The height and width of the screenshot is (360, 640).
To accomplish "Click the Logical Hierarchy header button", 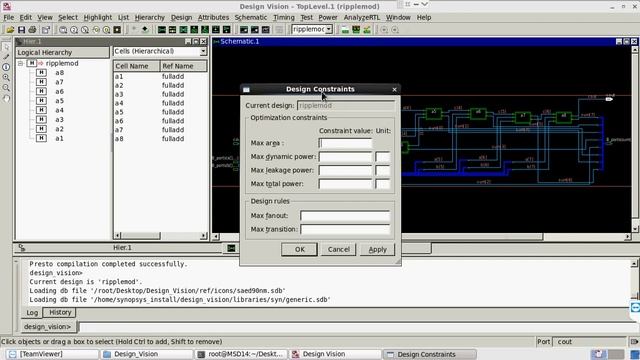I will click(x=62, y=52).
